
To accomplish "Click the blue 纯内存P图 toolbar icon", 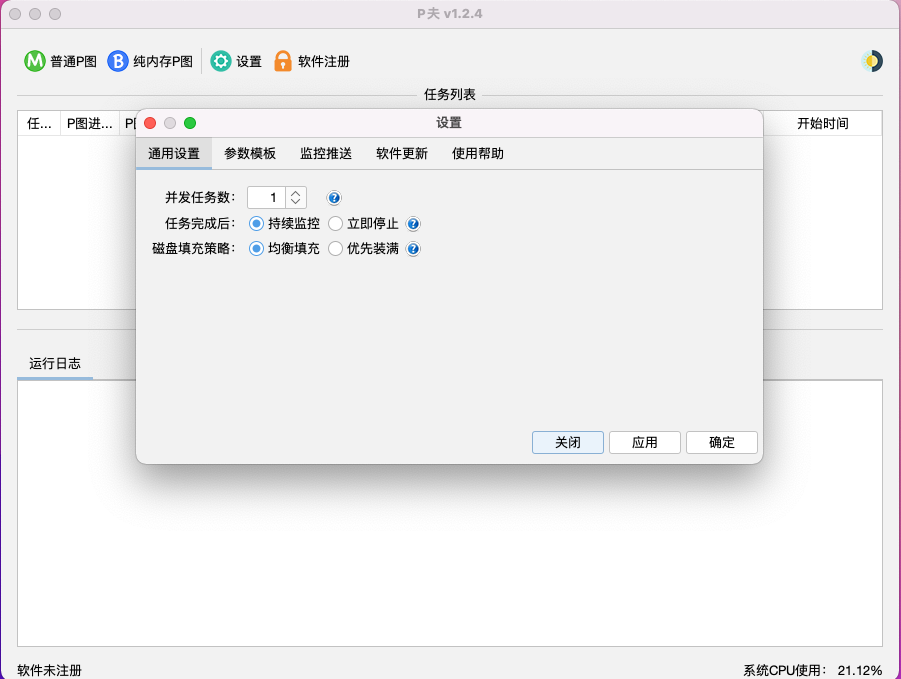I will coord(118,61).
